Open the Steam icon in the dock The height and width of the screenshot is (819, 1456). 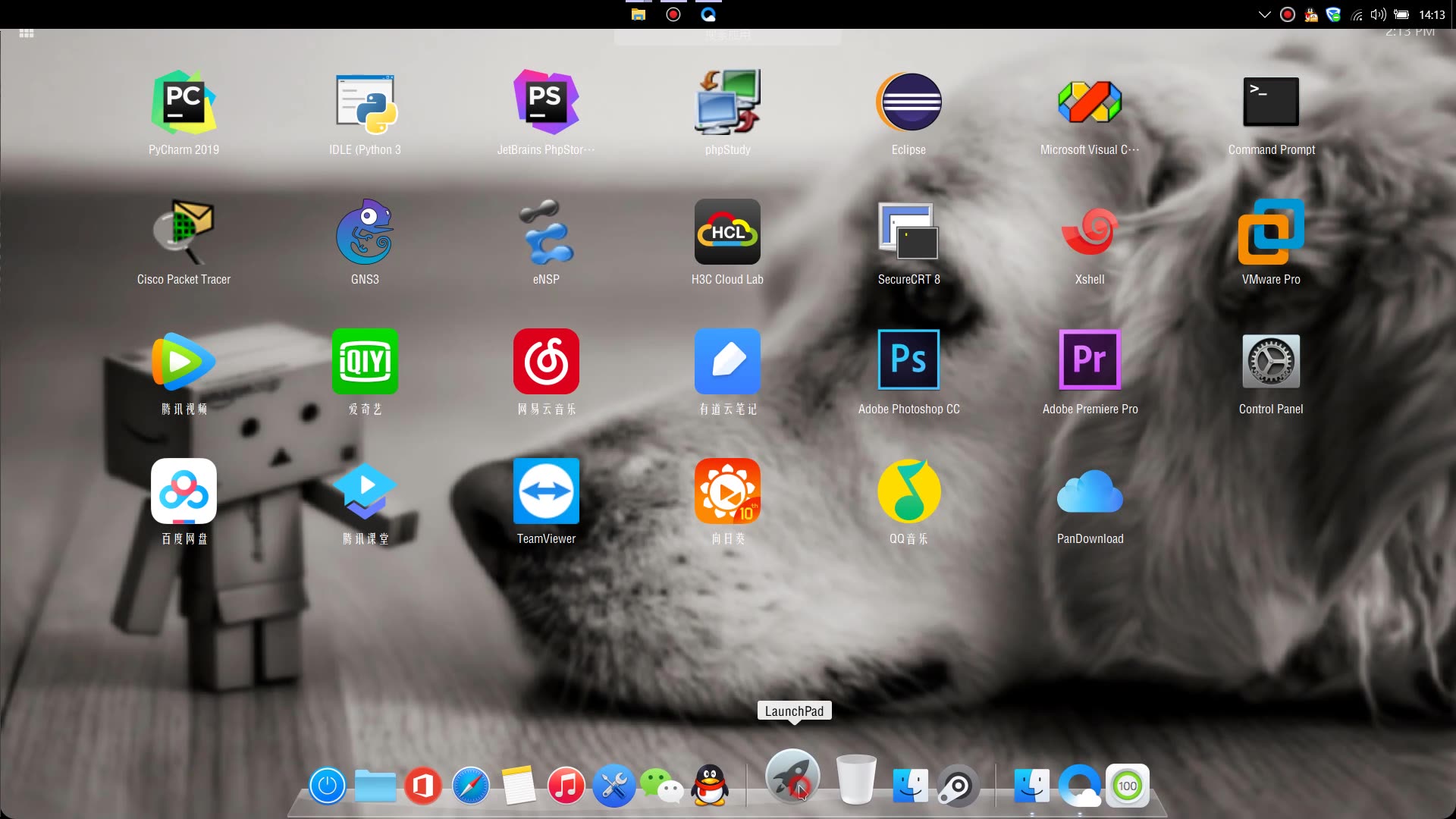[958, 786]
